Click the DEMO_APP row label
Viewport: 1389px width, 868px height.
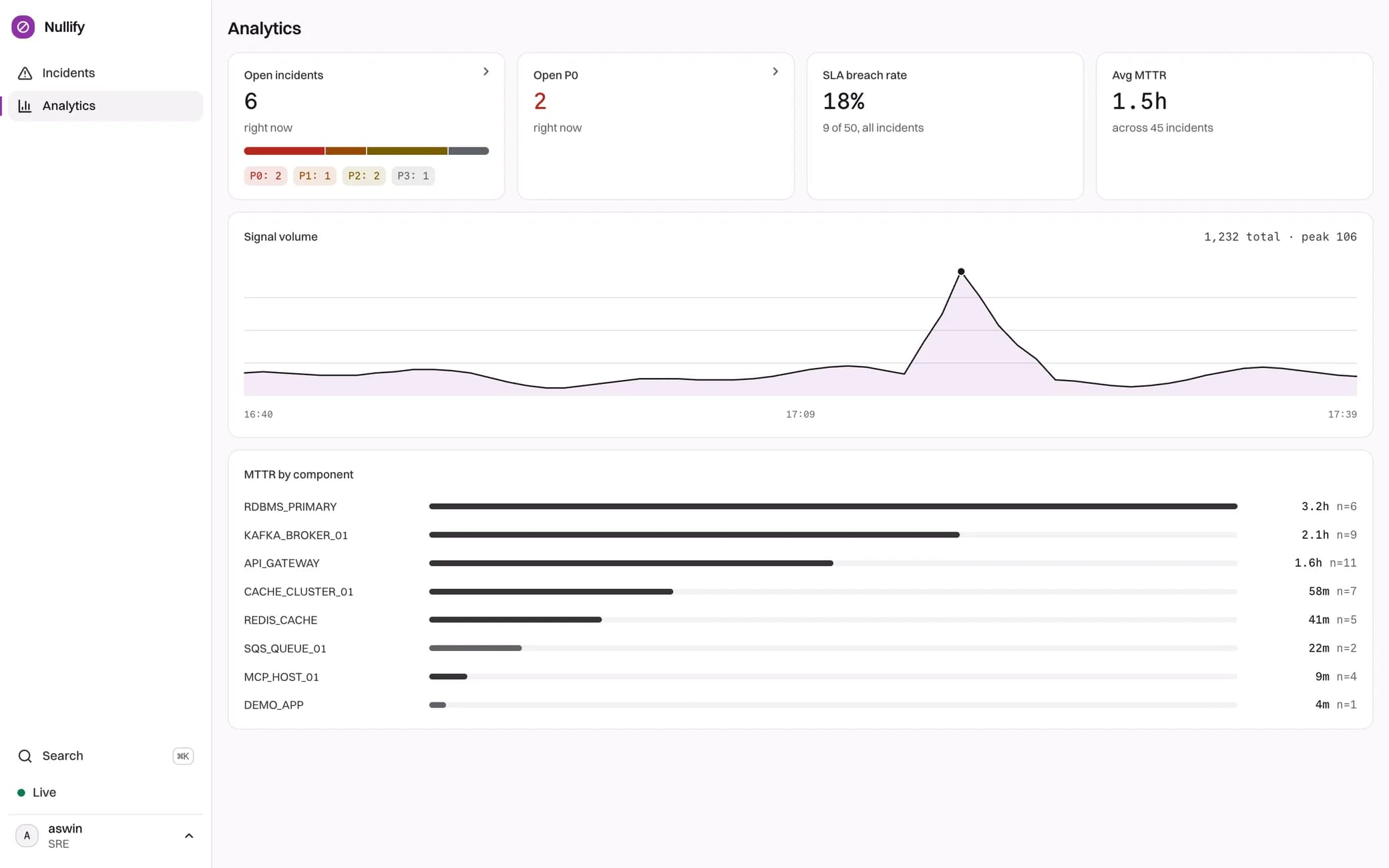click(274, 705)
